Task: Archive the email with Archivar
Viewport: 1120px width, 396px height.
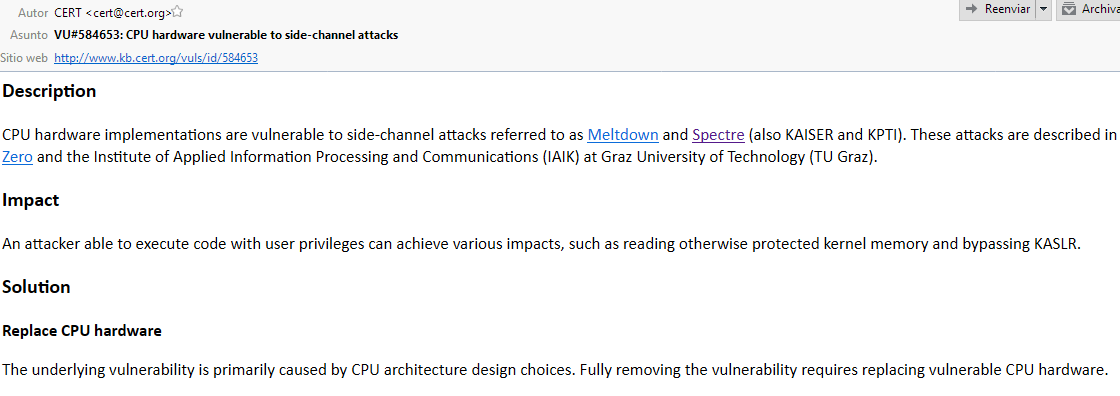Action: click(1089, 9)
